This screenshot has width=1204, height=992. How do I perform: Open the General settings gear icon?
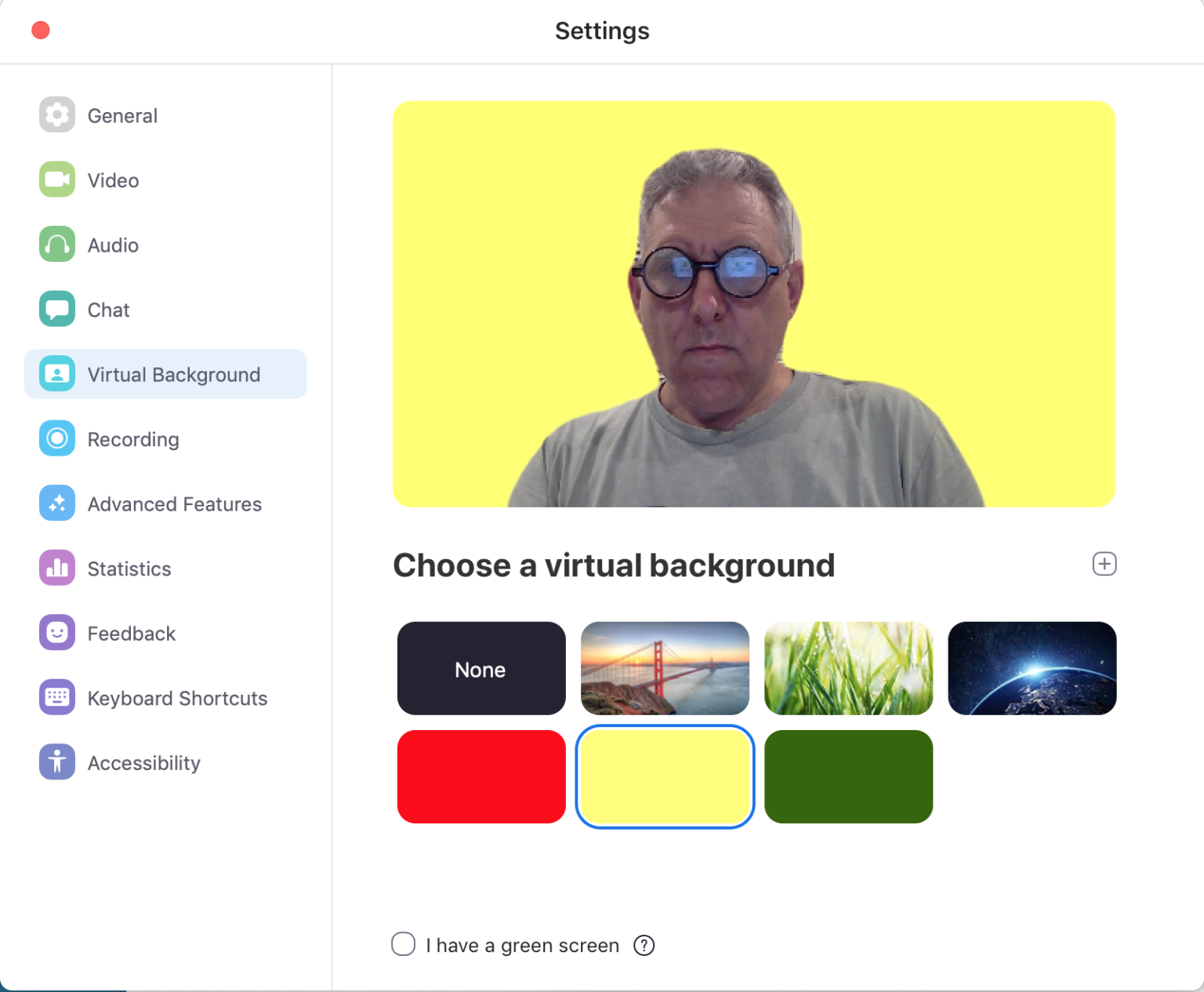coord(57,115)
